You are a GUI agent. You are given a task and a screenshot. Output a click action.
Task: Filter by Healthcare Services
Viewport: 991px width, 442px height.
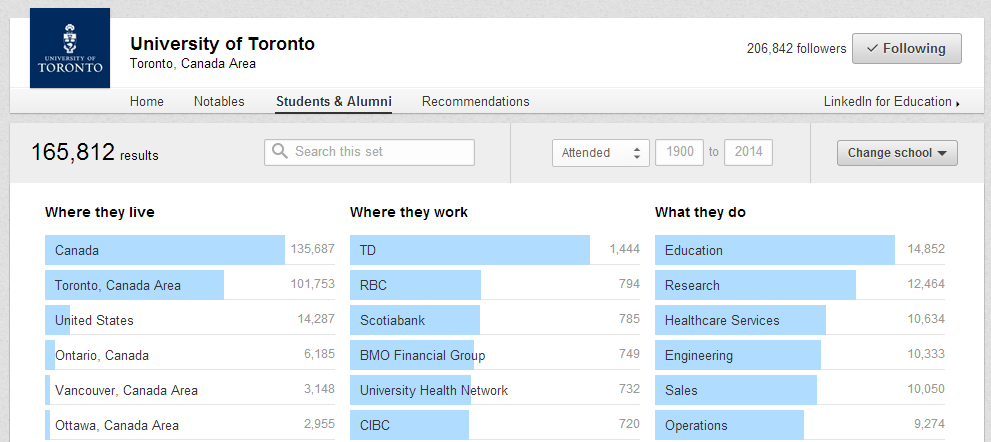click(x=721, y=320)
